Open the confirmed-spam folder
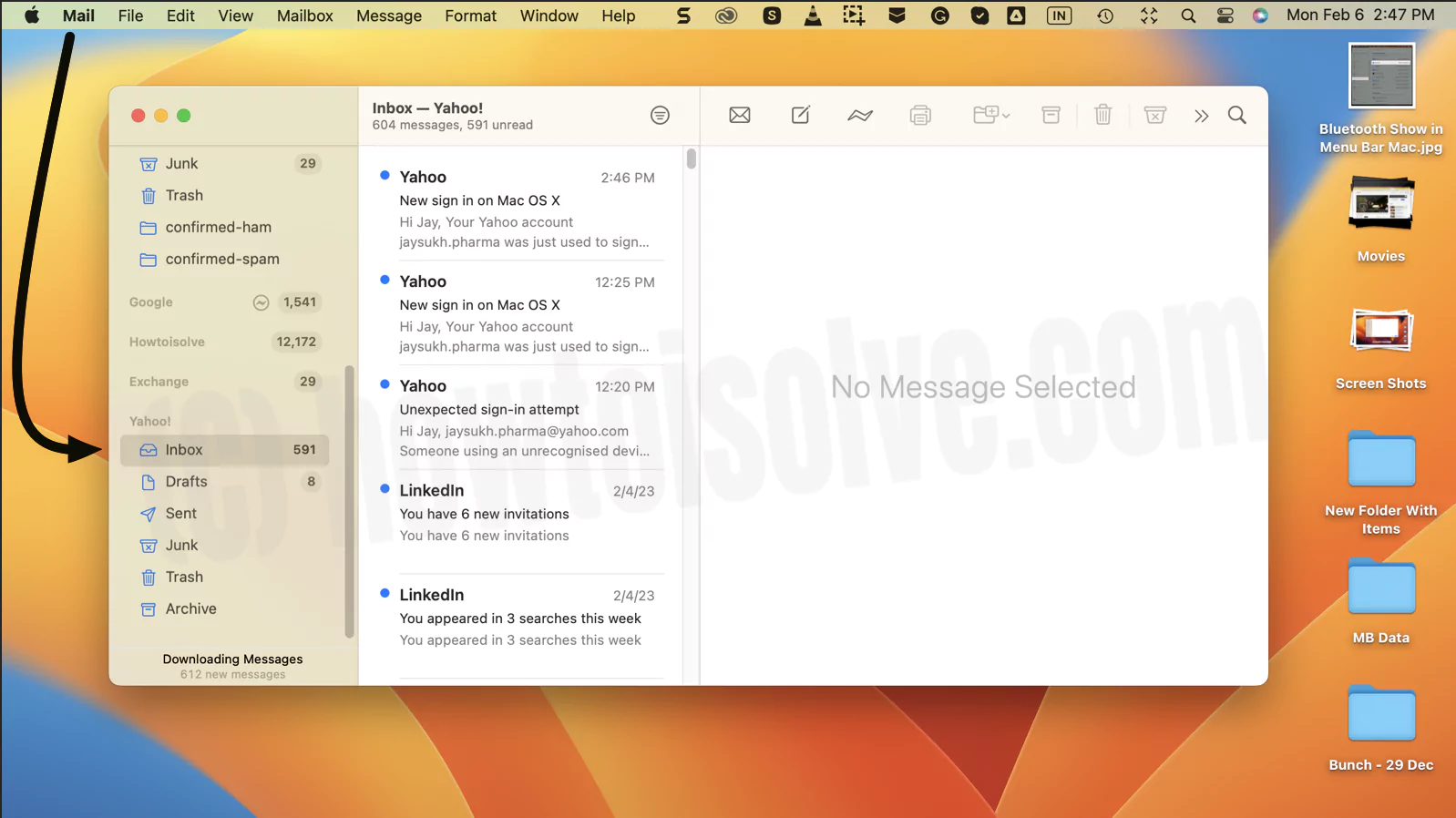This screenshot has width=1456, height=818. [x=225, y=260]
